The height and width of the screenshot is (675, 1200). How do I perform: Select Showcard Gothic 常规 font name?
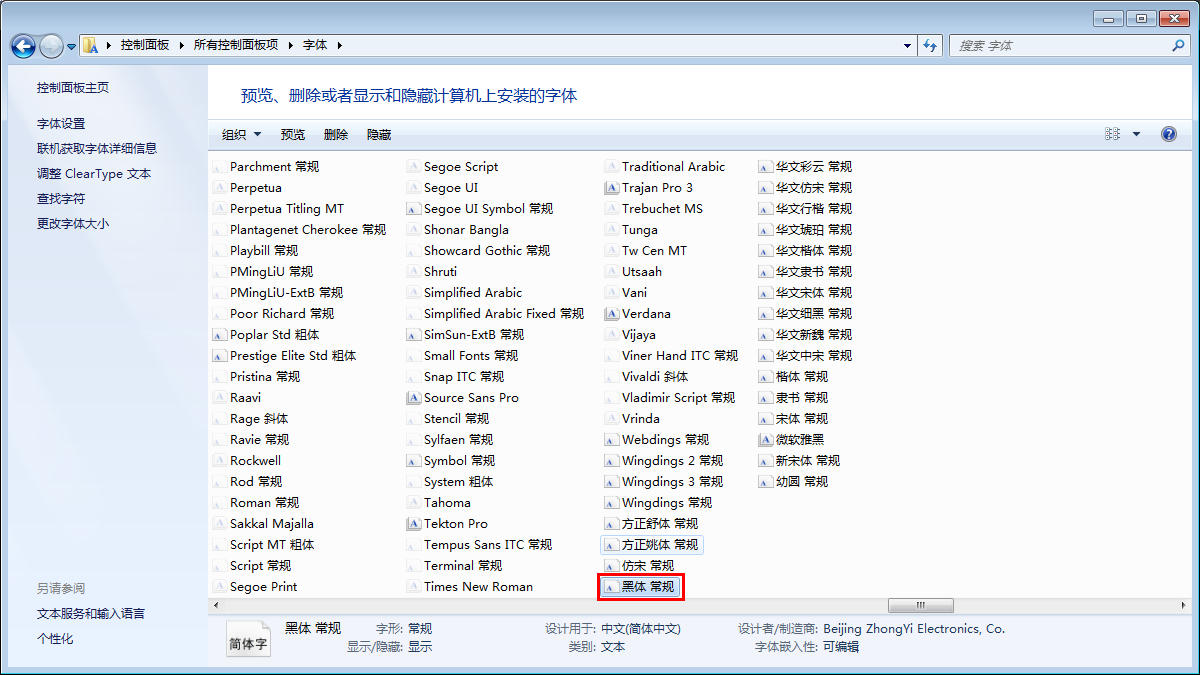[487, 251]
